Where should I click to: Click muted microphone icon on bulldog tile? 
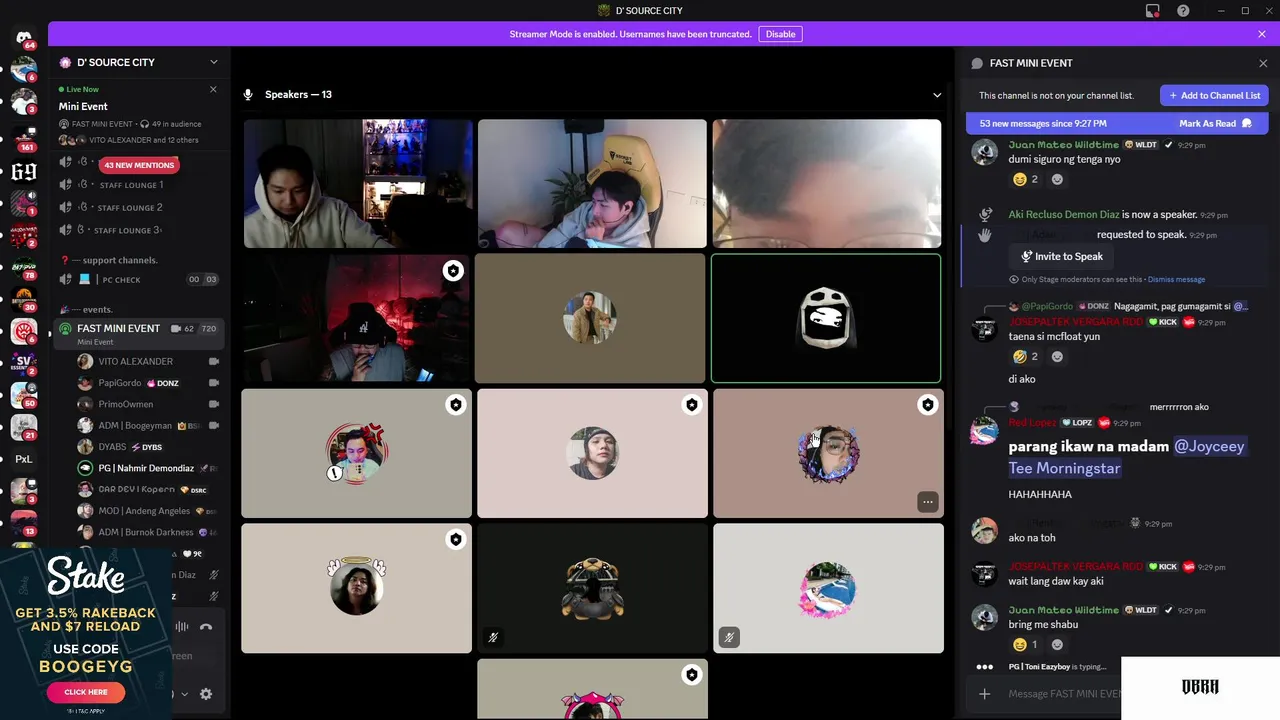[493, 637]
